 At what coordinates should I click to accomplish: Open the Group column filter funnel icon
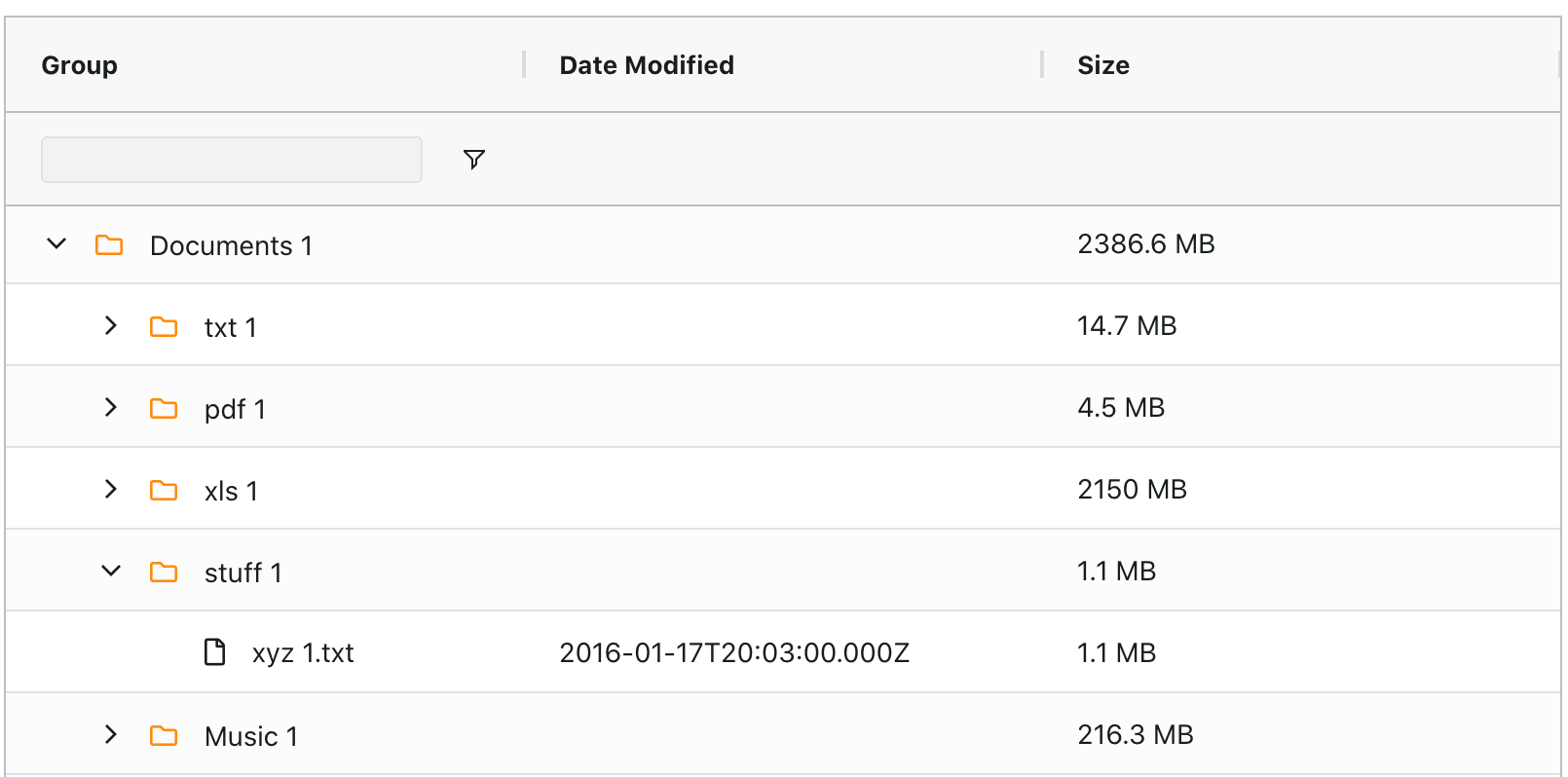point(474,159)
